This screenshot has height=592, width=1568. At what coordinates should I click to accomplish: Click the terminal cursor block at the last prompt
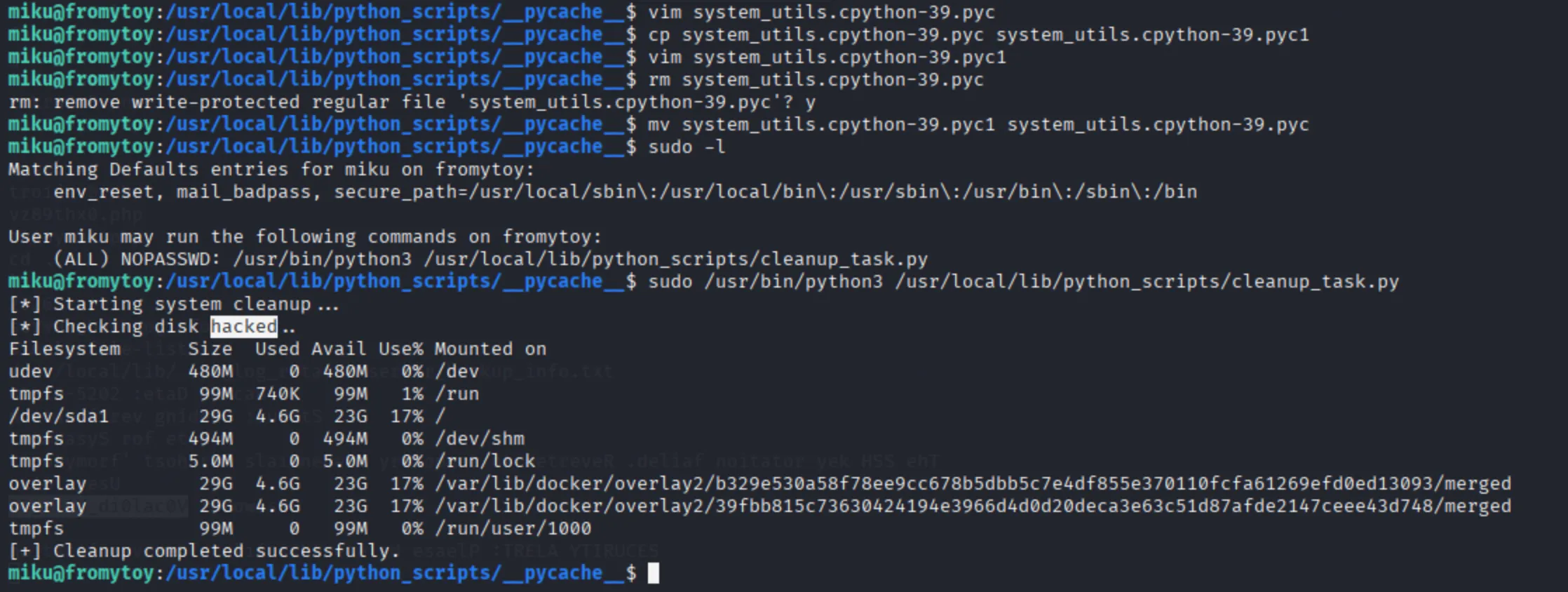click(653, 573)
